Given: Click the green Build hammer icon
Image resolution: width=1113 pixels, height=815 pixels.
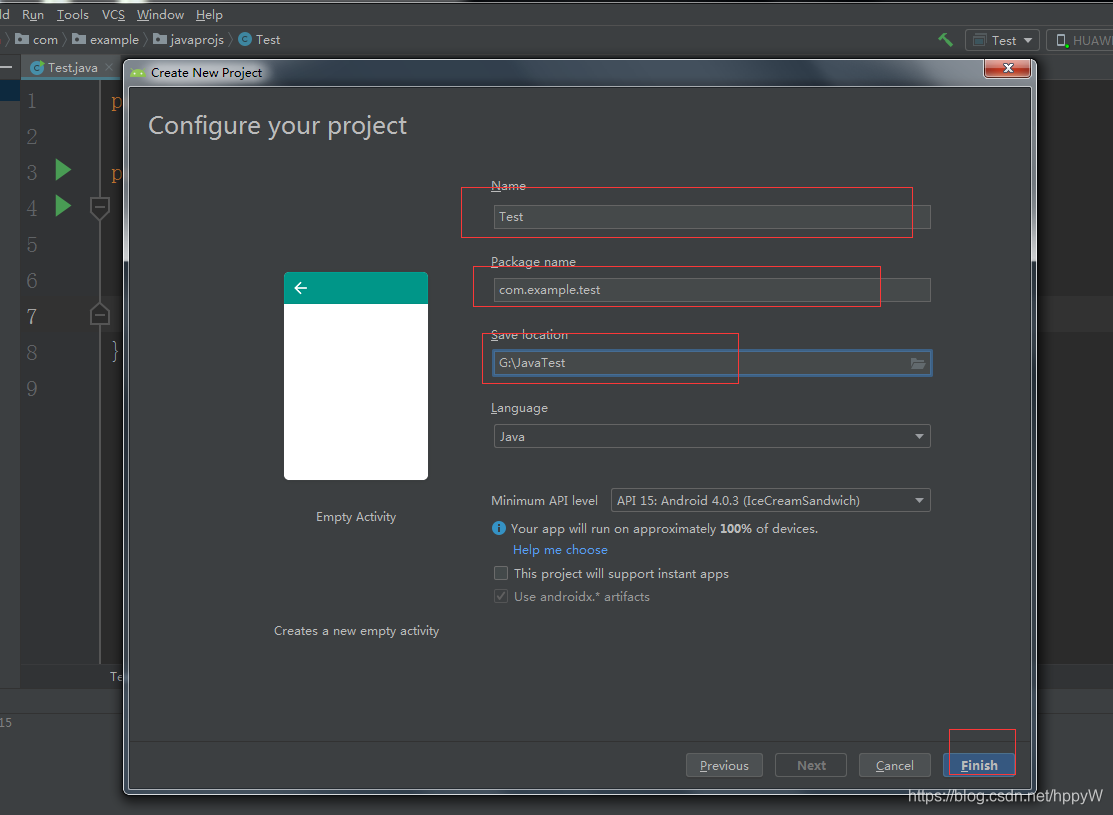Looking at the screenshot, I should tap(945, 40).
